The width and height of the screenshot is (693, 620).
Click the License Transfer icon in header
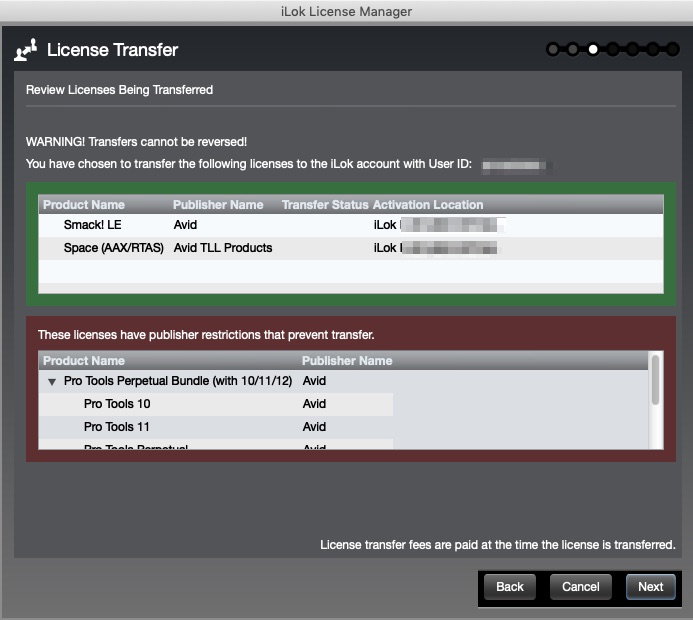pyautogui.click(x=25, y=49)
